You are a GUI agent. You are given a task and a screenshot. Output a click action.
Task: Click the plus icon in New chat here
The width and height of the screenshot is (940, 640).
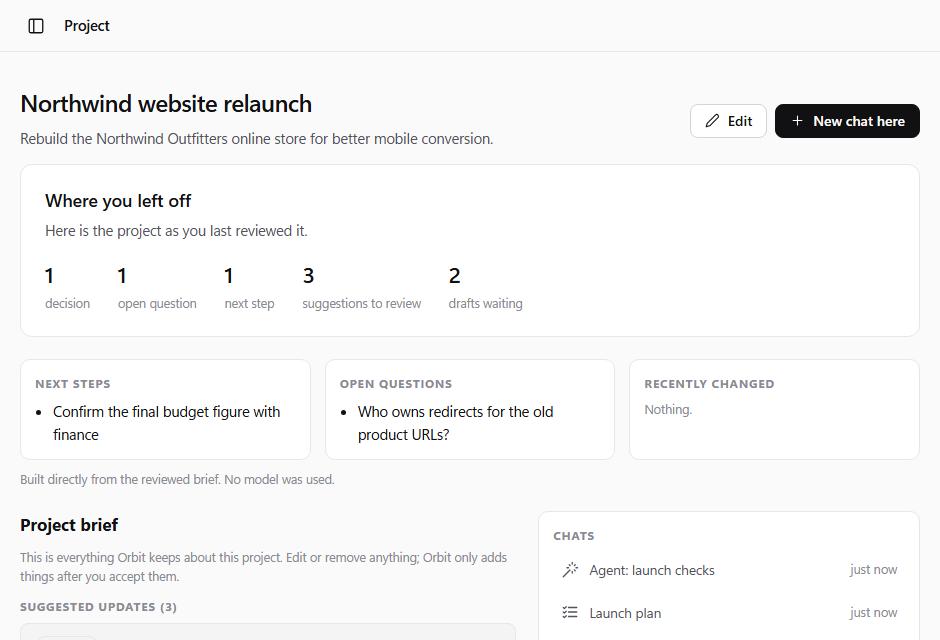pos(797,121)
